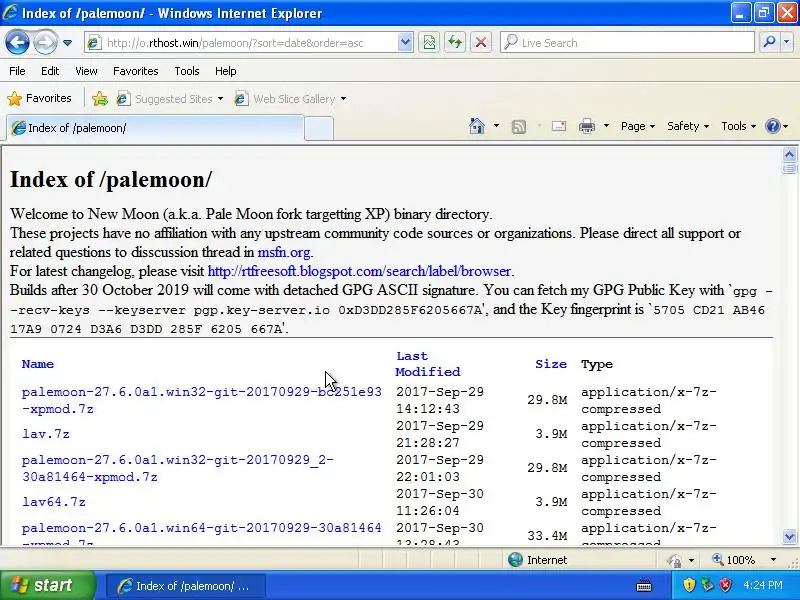Click the 29.8M size of bc251e93 file
This screenshot has width=800, height=600.
tap(547, 400)
